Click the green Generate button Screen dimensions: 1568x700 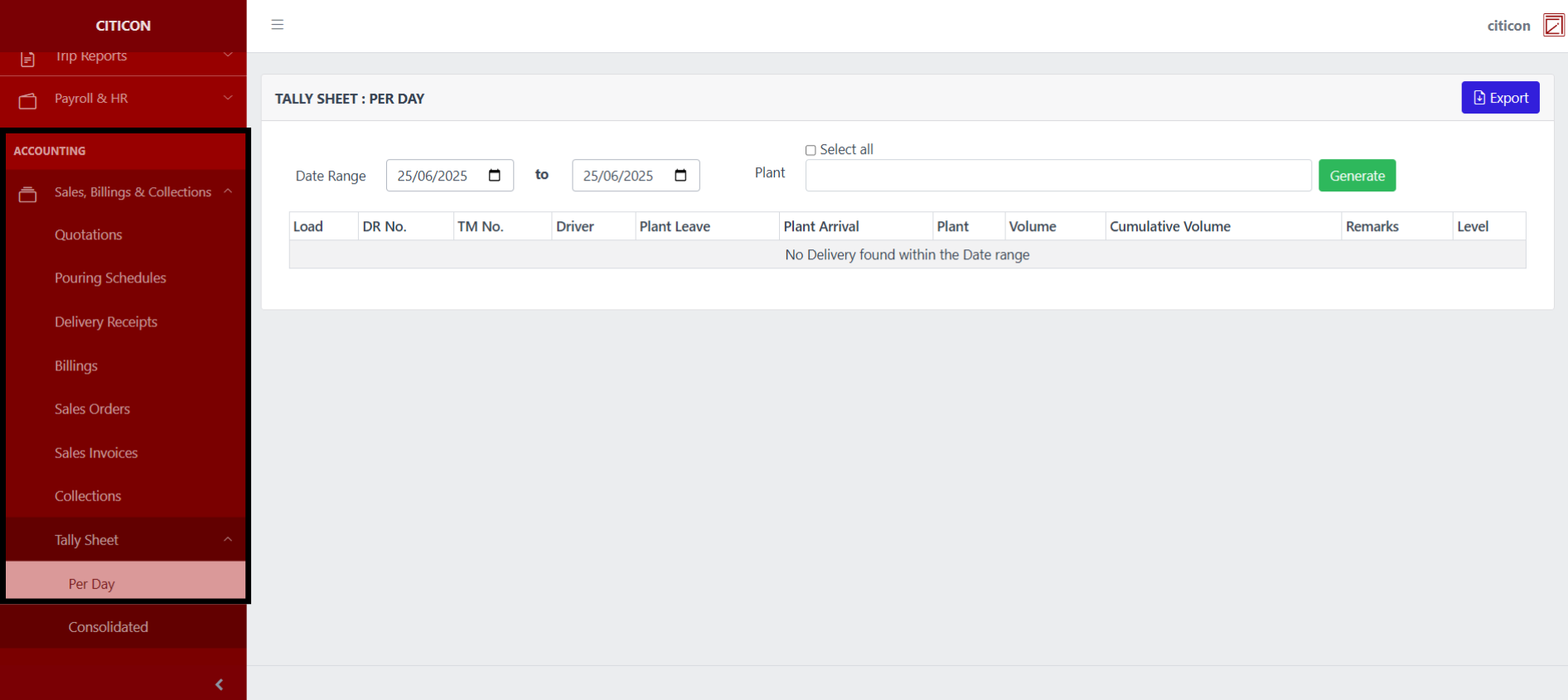coord(1357,176)
